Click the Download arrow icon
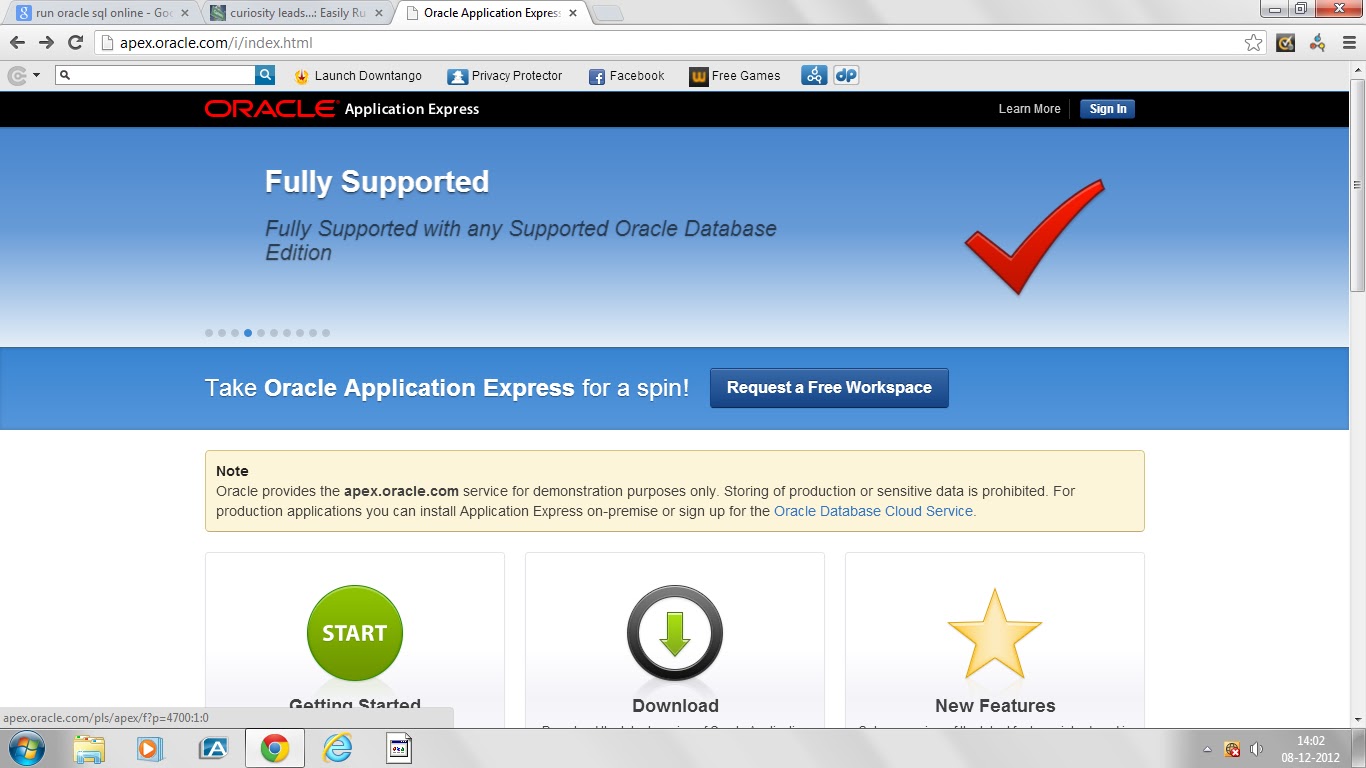The width and height of the screenshot is (1366, 768). coord(675,633)
